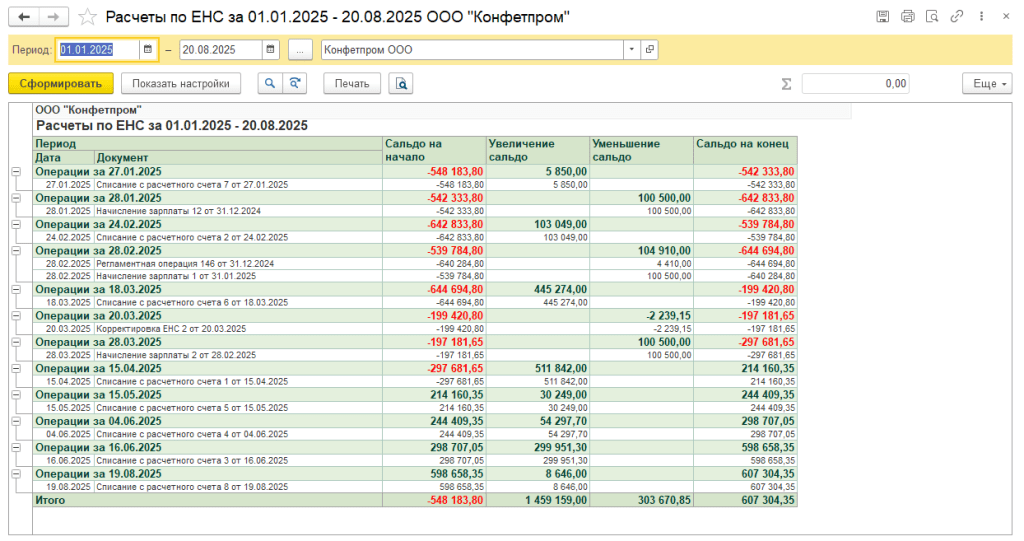The width and height of the screenshot is (1024, 541).
Task: Add report to favorites with star icon
Action: [x=88, y=17]
